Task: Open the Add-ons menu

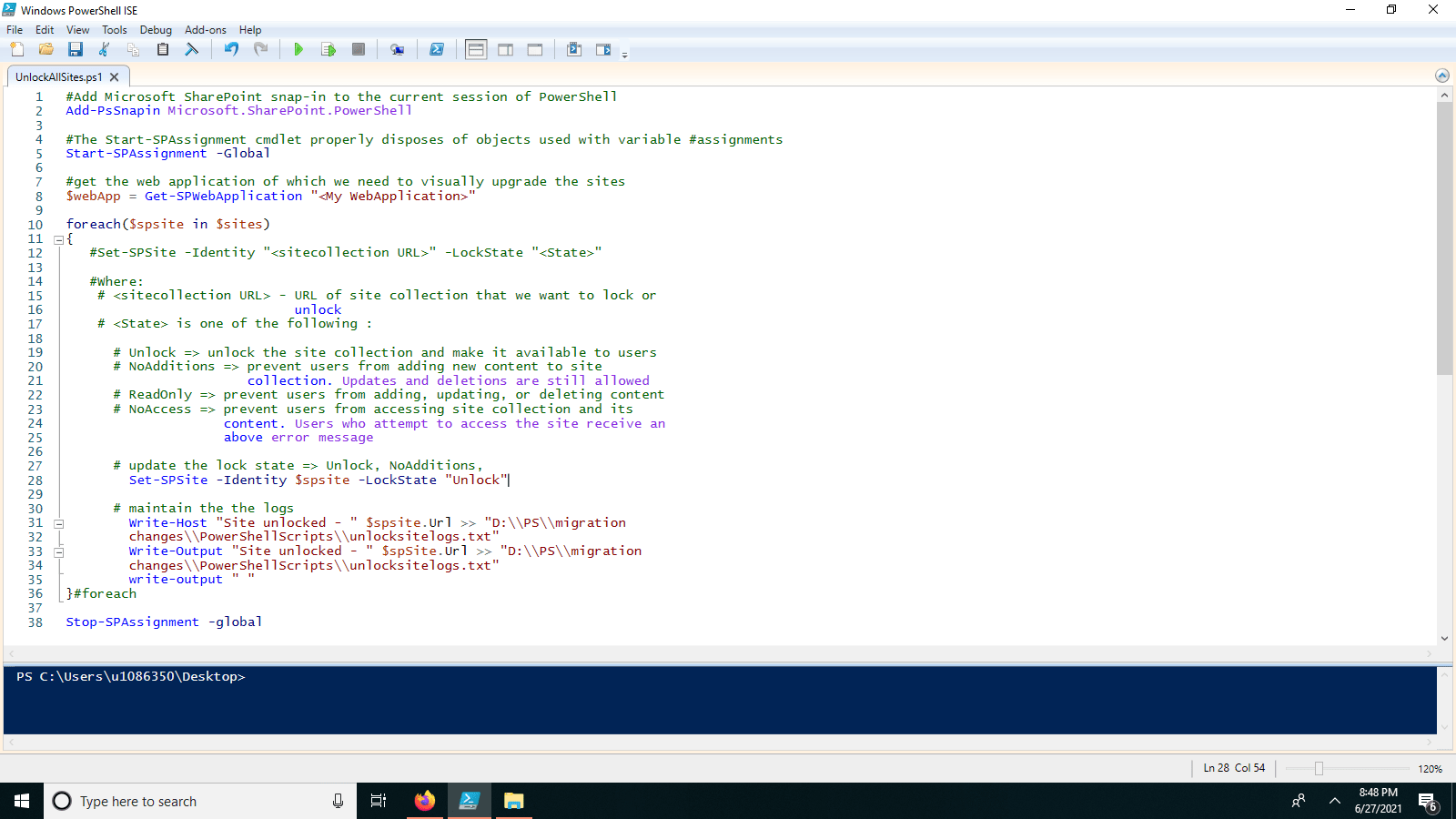Action: [x=206, y=29]
